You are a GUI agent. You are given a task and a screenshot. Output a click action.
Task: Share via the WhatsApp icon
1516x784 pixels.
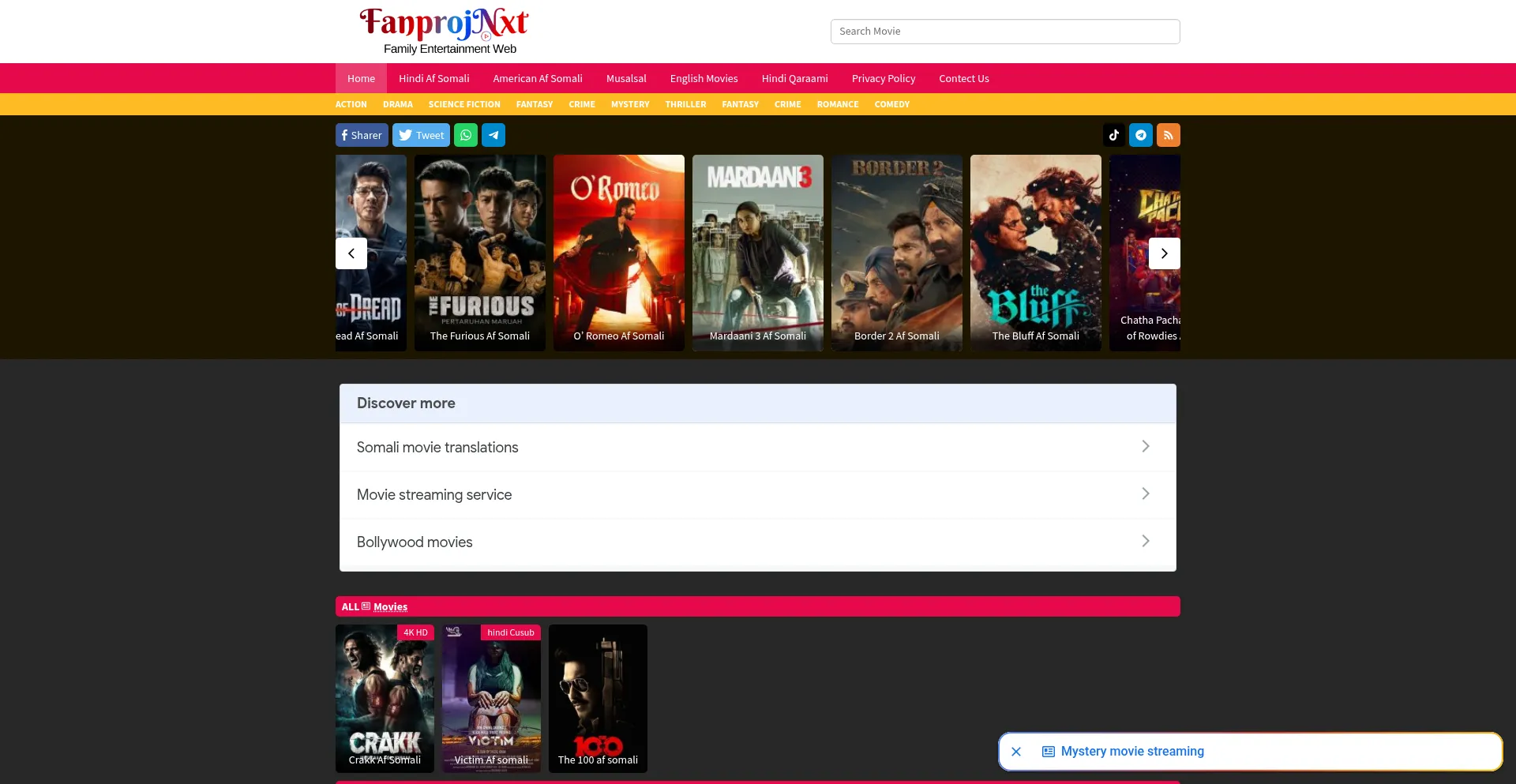click(466, 135)
